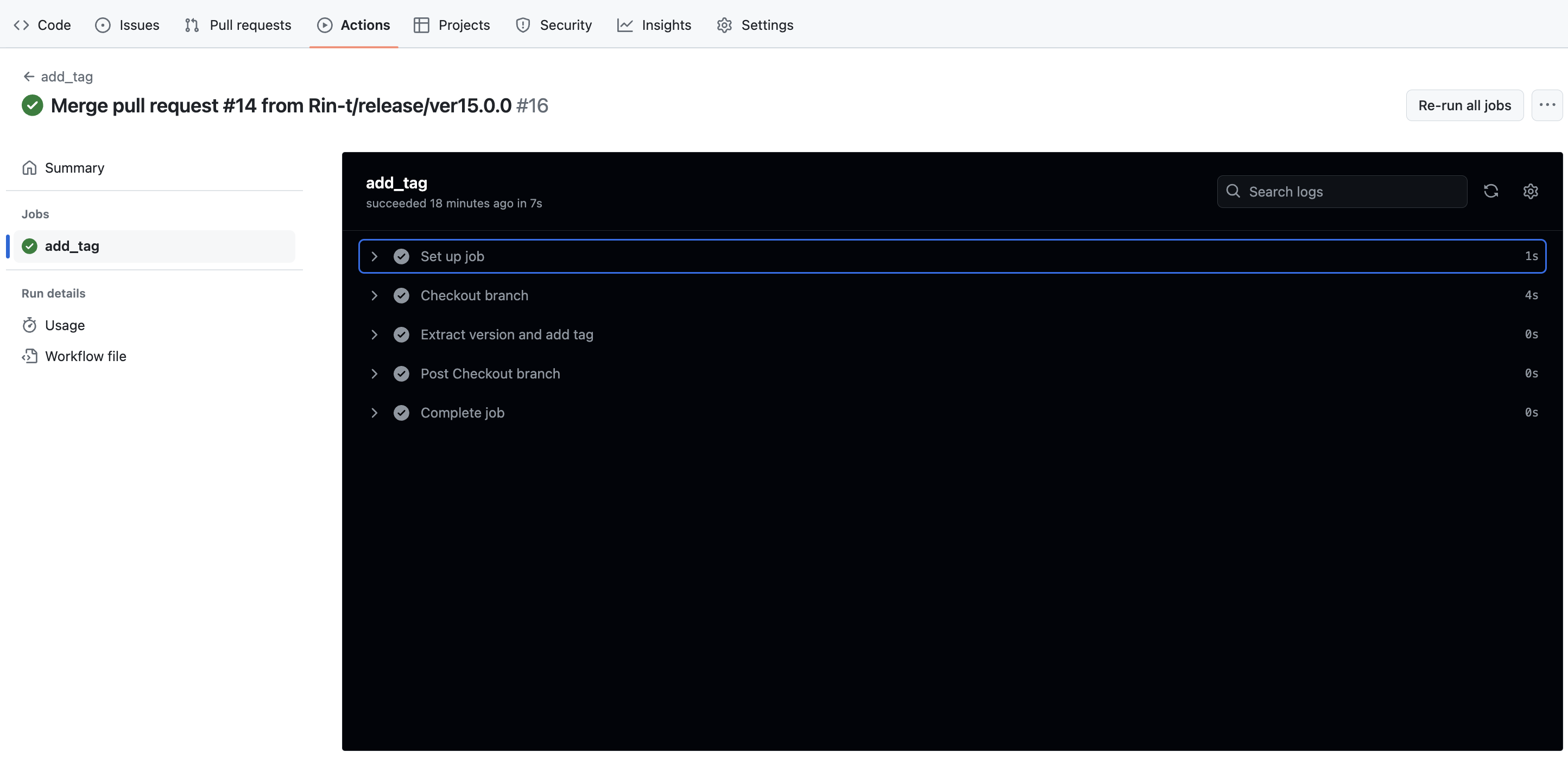Open log settings via gear icon
This screenshot has height=758, width=1568.
pyautogui.click(x=1530, y=191)
